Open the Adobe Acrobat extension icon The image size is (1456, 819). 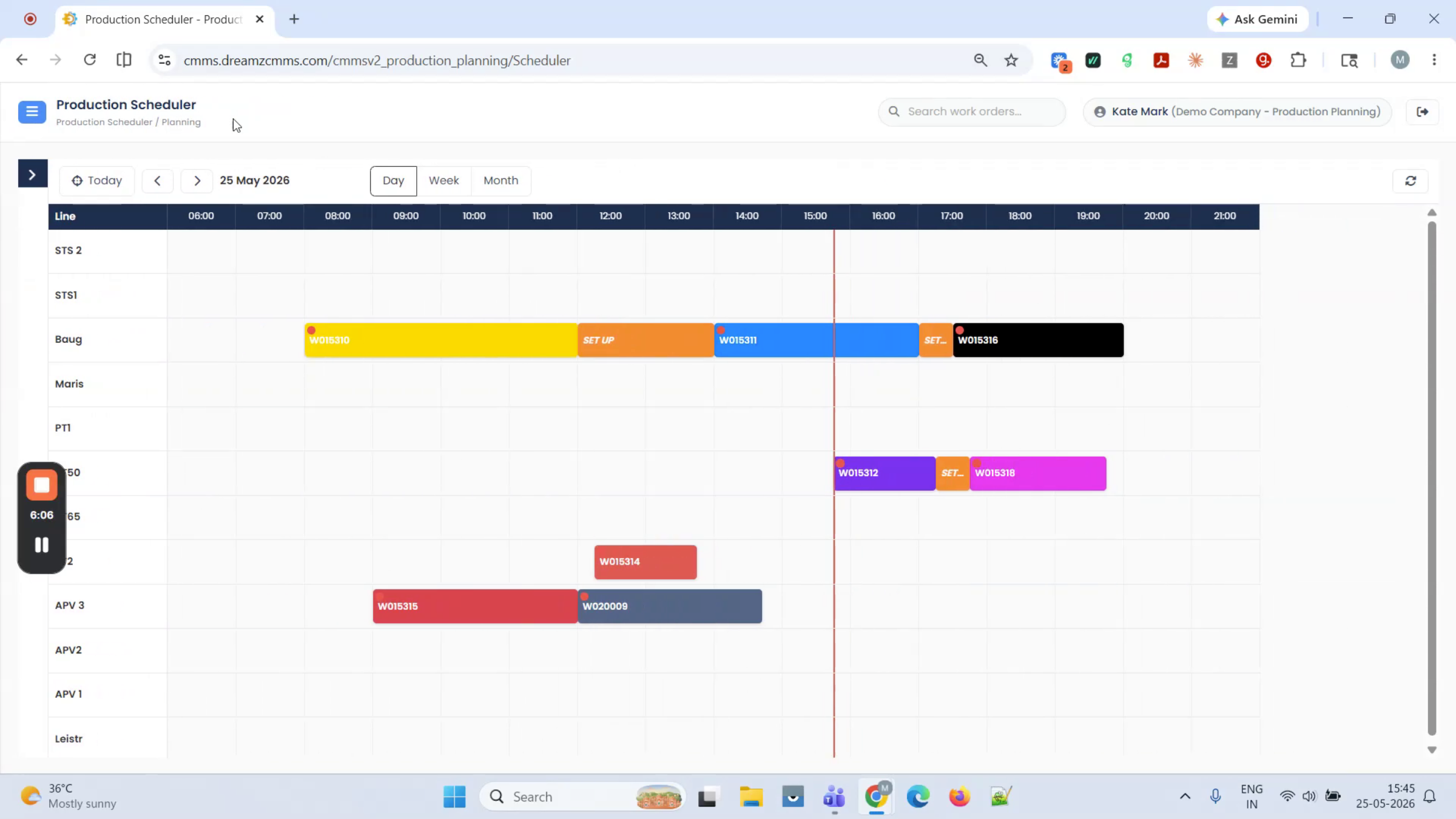point(1161,60)
